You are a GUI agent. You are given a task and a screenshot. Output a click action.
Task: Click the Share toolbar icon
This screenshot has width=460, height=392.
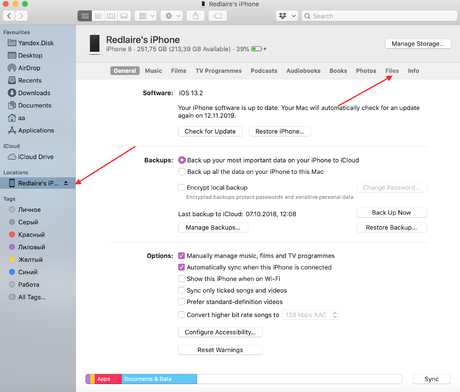pyautogui.click(x=196, y=16)
